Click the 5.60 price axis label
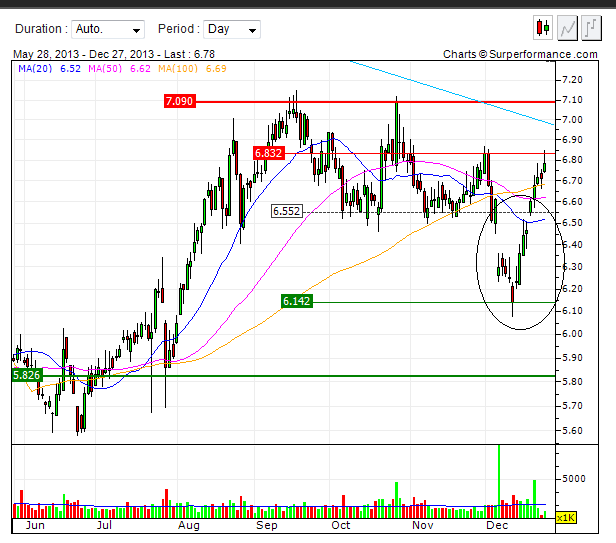Image resolution: width=616 pixels, height=543 pixels. pos(572,430)
